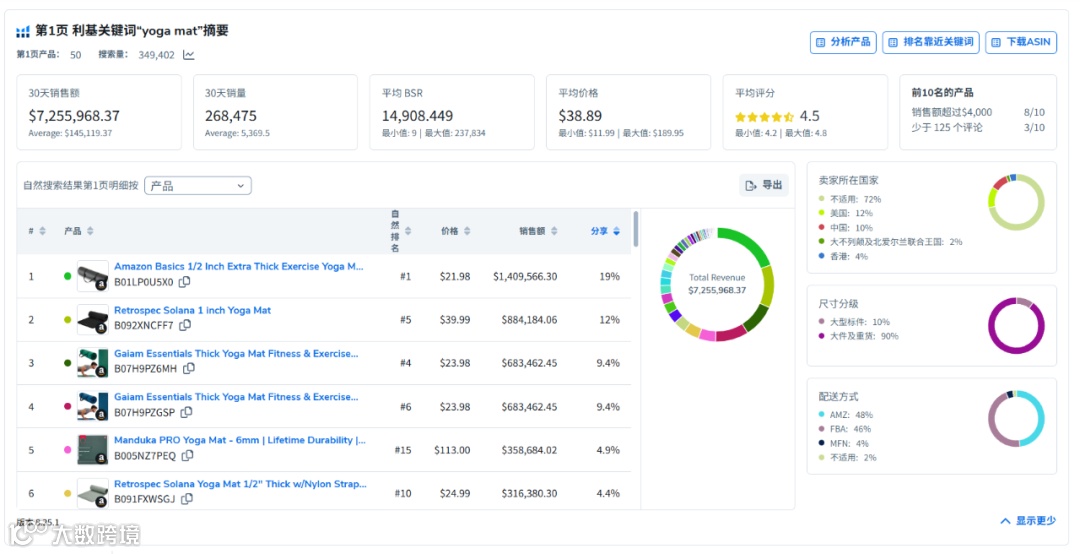Select organic rank cell #15
This screenshot has height=554, width=1080.
(403, 450)
